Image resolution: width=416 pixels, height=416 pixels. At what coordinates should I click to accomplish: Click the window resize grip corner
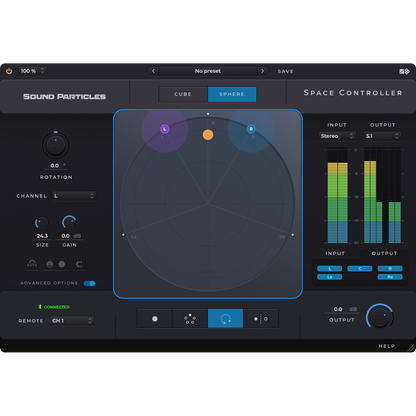pyautogui.click(x=411, y=347)
